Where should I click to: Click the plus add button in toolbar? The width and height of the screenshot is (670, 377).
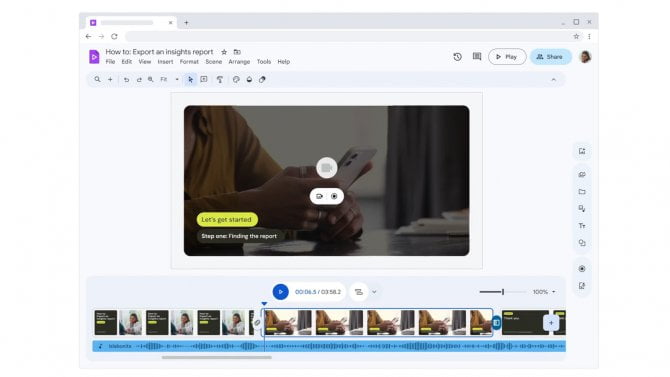(110, 80)
